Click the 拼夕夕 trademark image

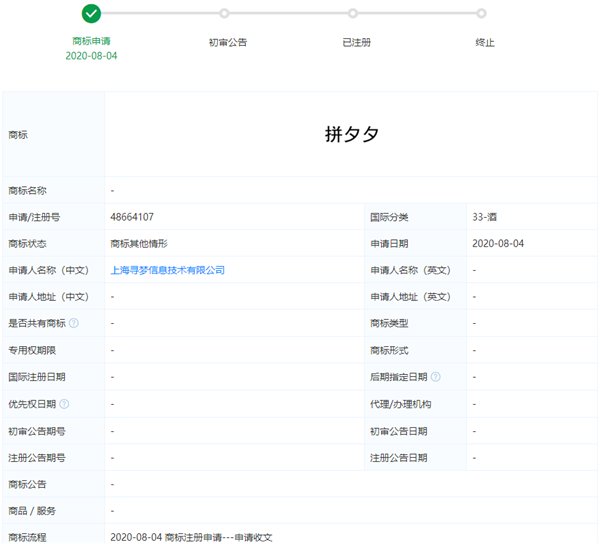point(352,134)
